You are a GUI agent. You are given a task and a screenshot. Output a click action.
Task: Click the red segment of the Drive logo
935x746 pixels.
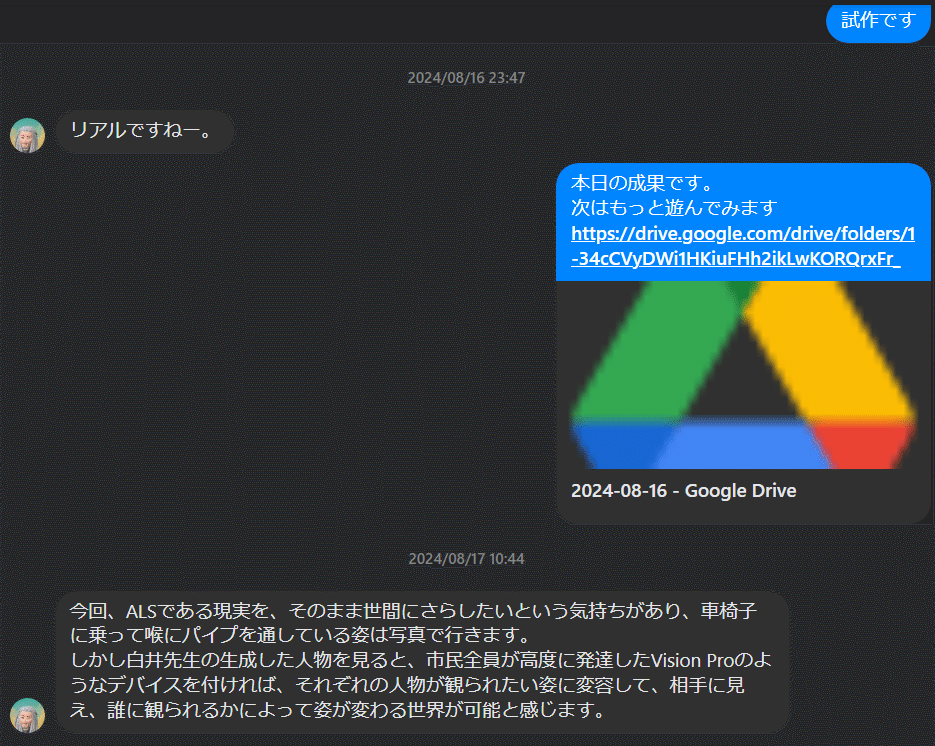pyautogui.click(x=865, y=445)
